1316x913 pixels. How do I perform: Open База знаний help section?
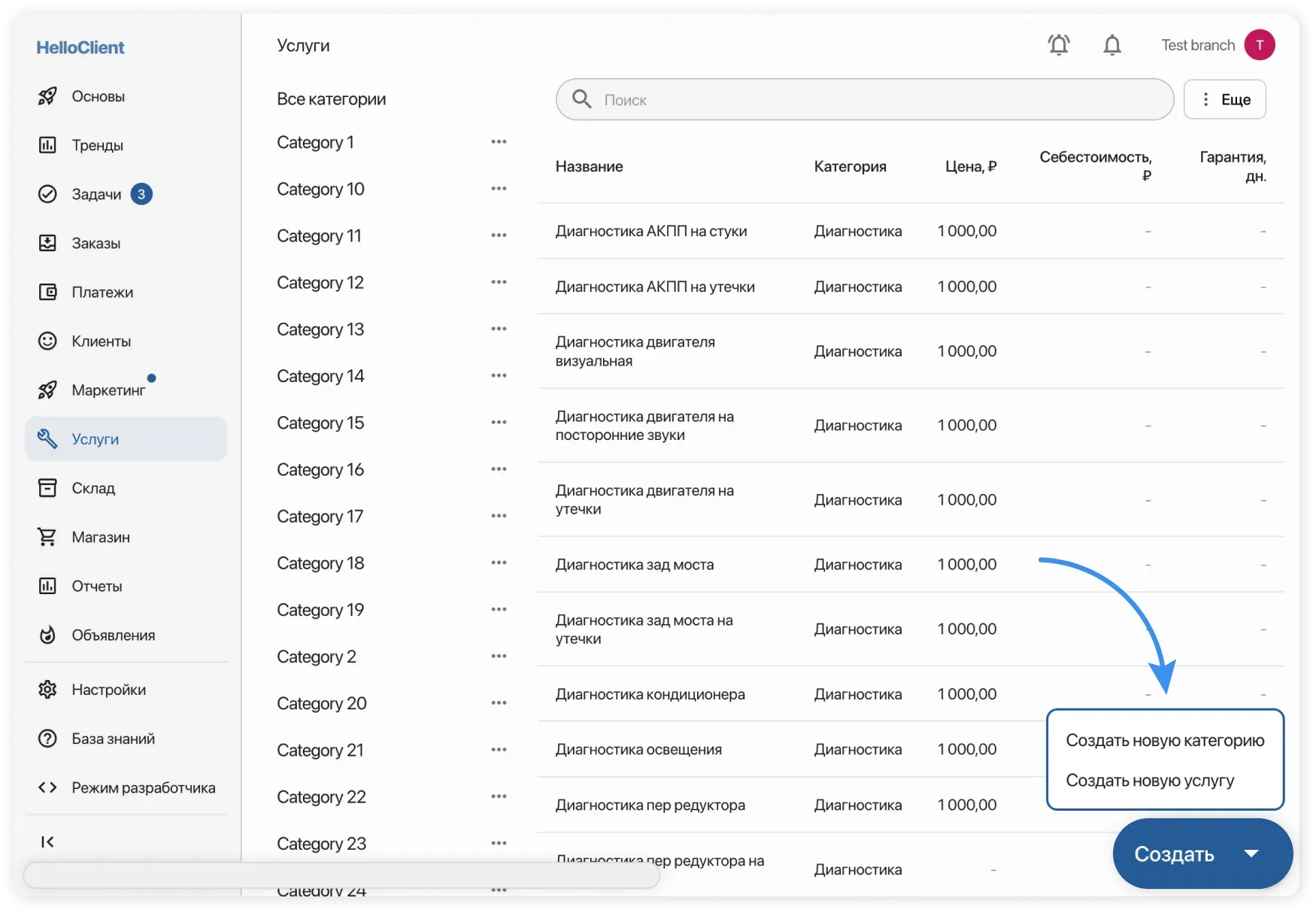pos(113,739)
